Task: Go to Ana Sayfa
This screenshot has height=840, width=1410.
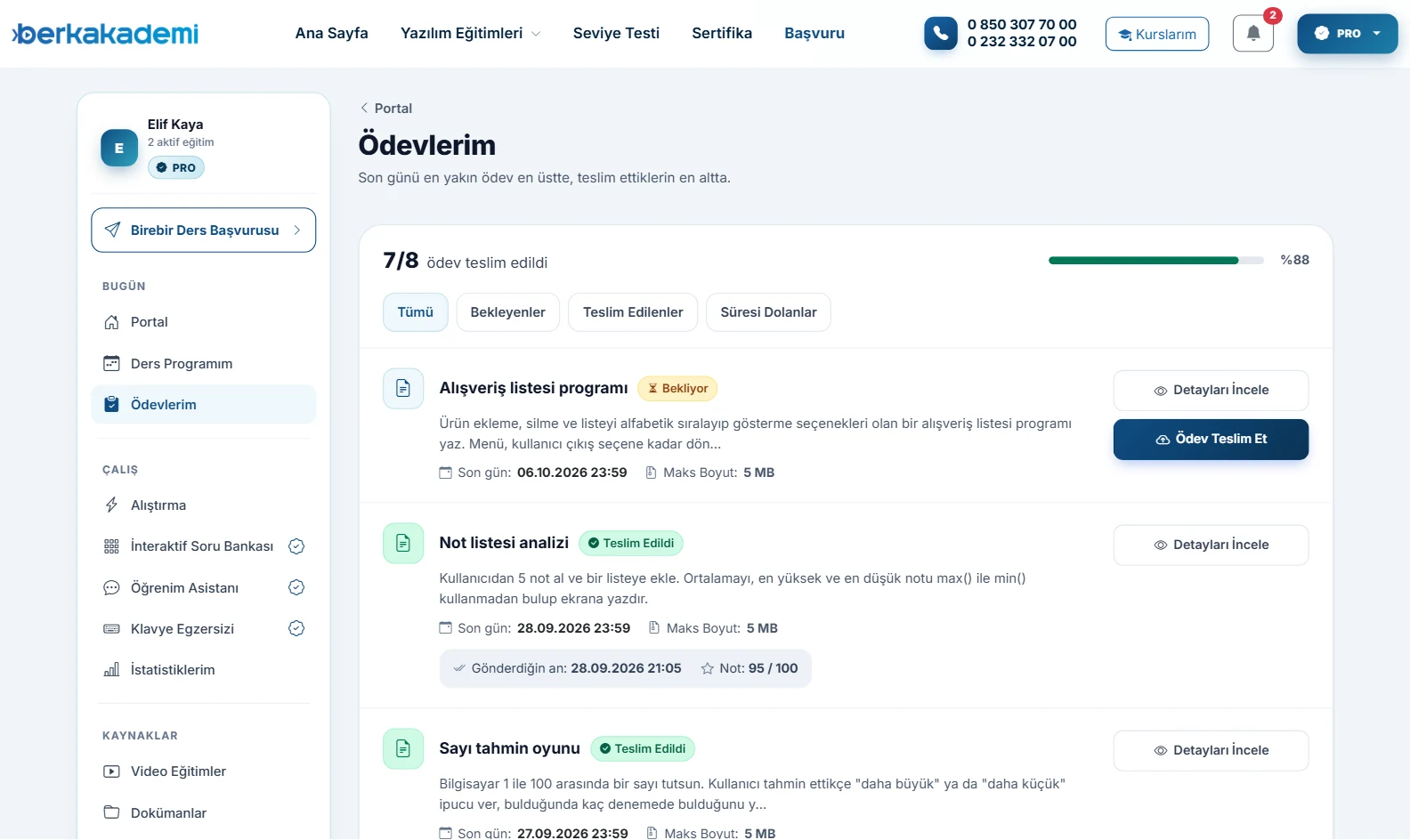Action: (332, 33)
